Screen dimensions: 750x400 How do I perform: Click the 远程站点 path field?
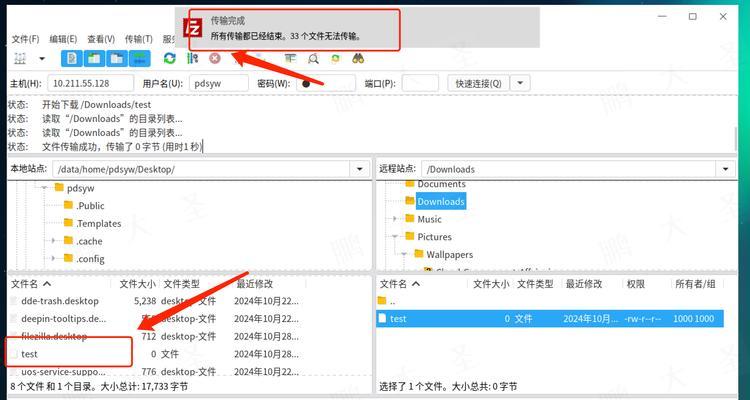tap(569, 169)
